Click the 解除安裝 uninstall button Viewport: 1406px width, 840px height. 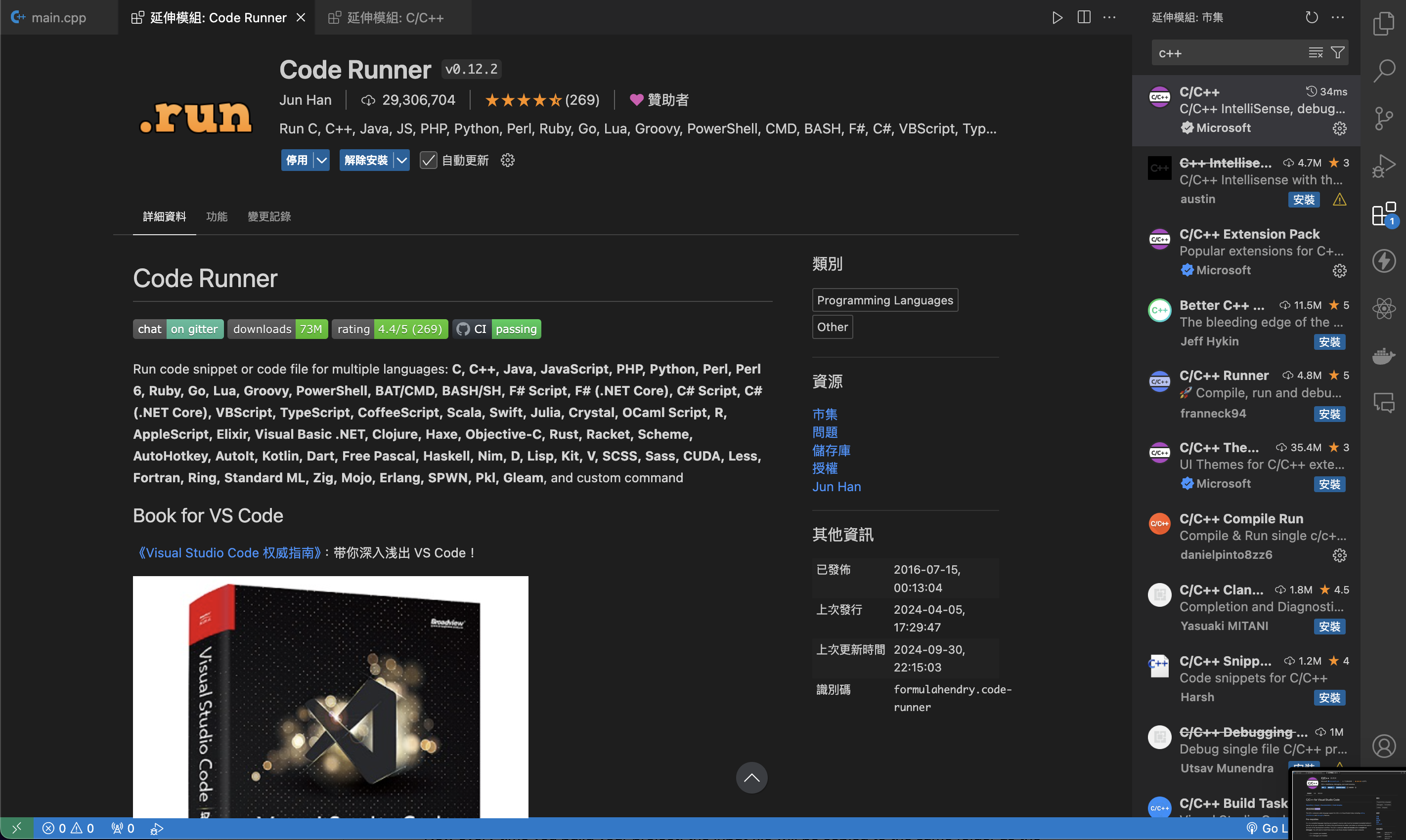pyautogui.click(x=366, y=160)
